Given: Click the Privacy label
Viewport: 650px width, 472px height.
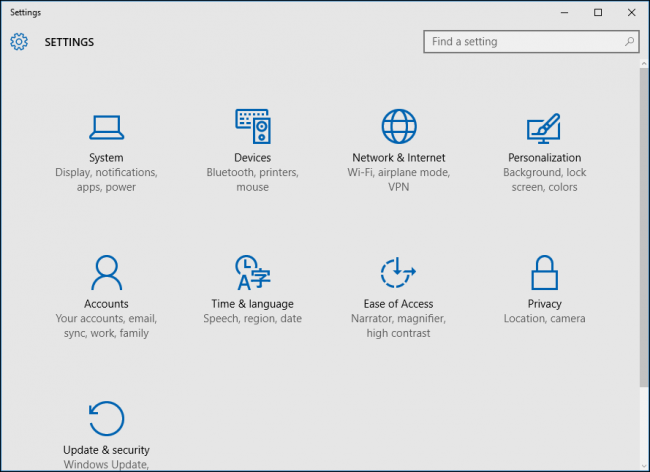Looking at the screenshot, I should 544,304.
